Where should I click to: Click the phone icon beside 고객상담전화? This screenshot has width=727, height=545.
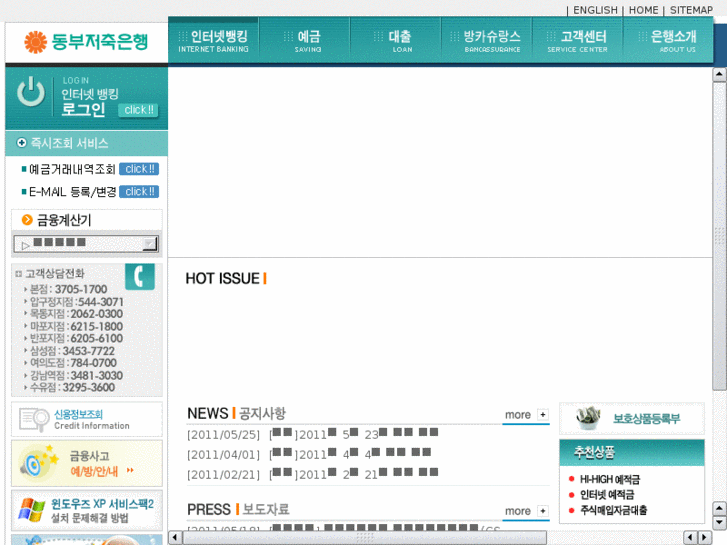coord(140,277)
